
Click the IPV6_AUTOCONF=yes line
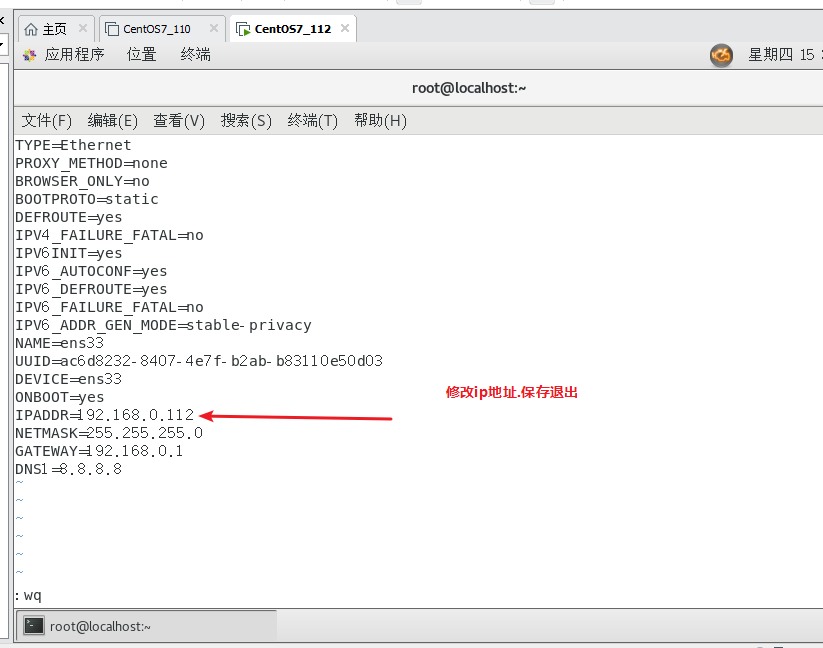91,271
